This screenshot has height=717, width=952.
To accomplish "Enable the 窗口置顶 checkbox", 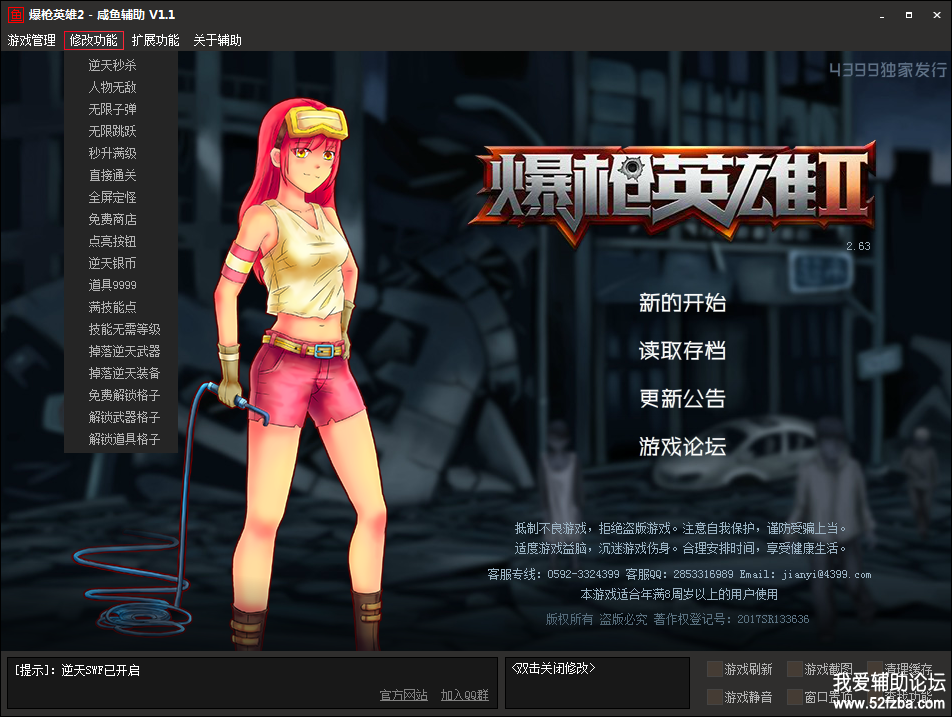I will [795, 697].
